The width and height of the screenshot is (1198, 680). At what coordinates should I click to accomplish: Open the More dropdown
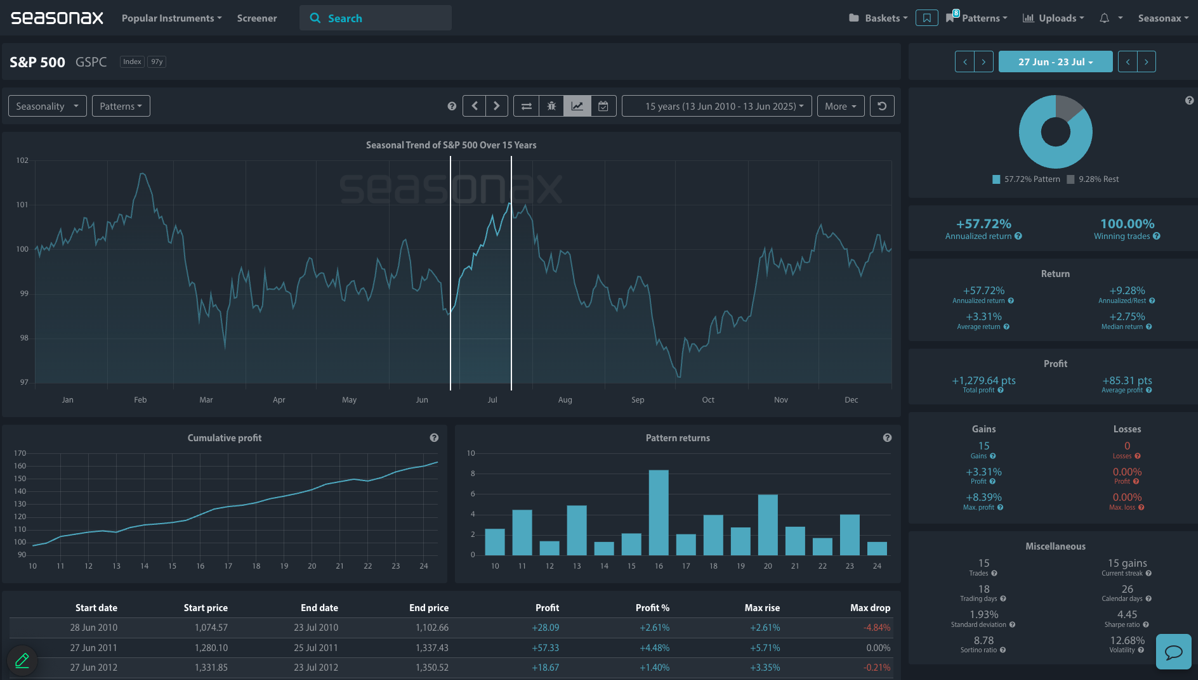pyautogui.click(x=840, y=106)
